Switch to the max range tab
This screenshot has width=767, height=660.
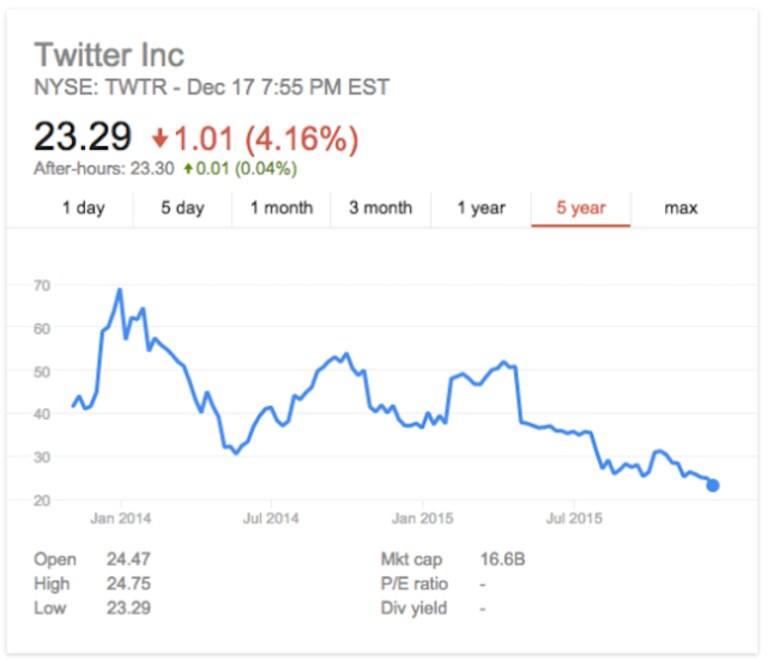681,208
